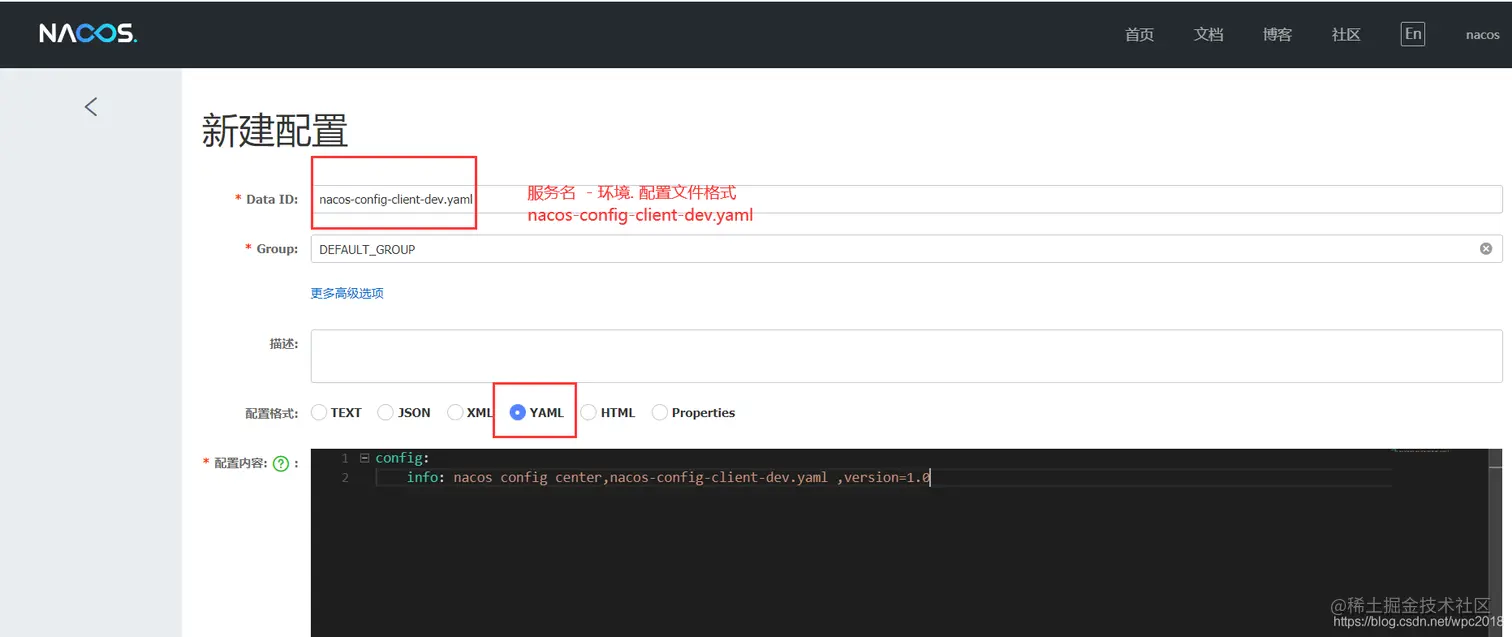The width and height of the screenshot is (1512, 637).
Task: Go back using the left chevron arrow
Action: coord(91,106)
